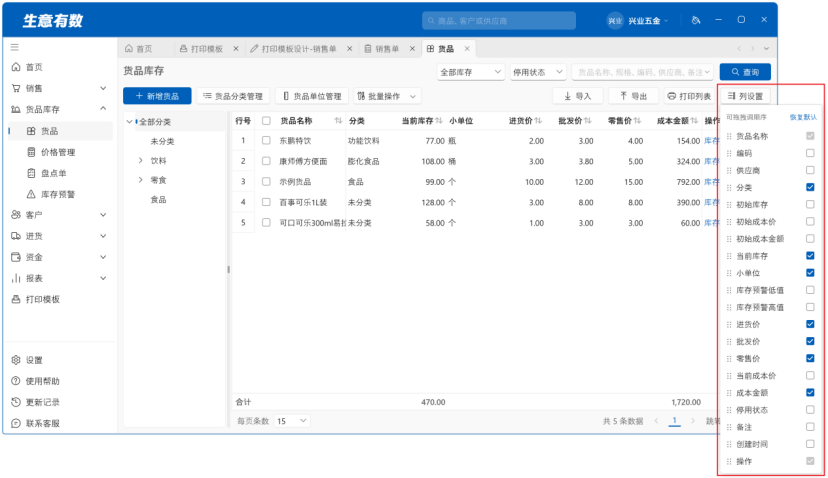Enable the 初始库存 column checkbox
The width and height of the screenshot is (828, 478).
click(x=810, y=204)
